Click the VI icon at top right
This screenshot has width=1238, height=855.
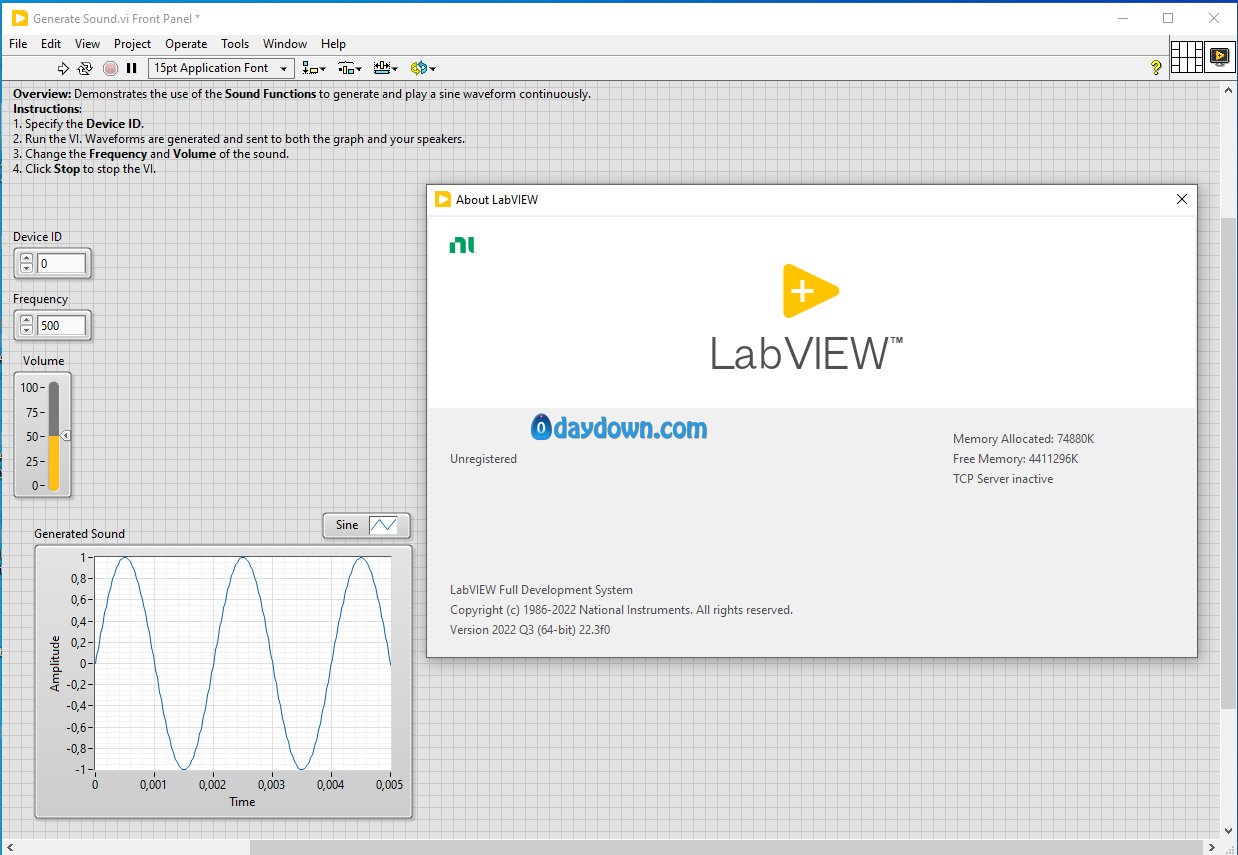point(1219,57)
